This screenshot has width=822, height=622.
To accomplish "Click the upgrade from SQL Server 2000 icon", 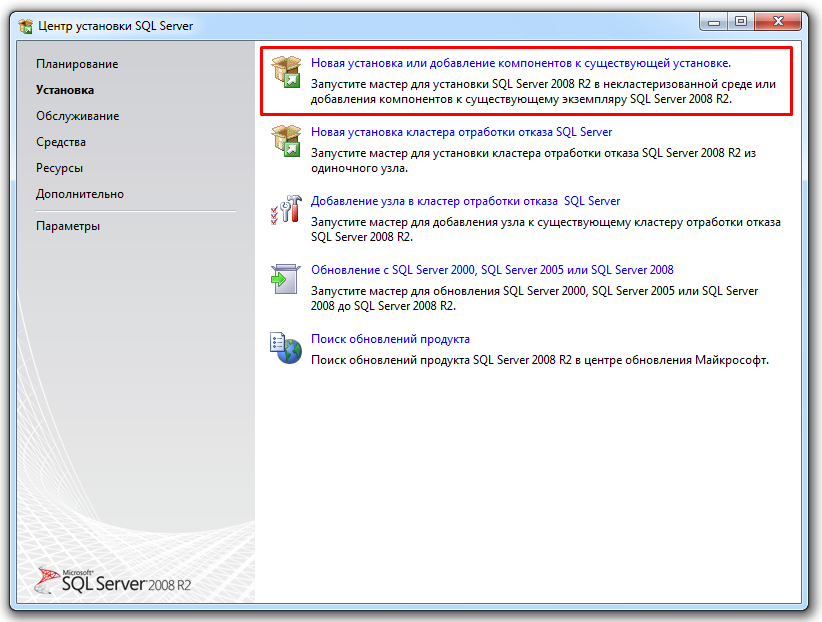I will pyautogui.click(x=286, y=278).
